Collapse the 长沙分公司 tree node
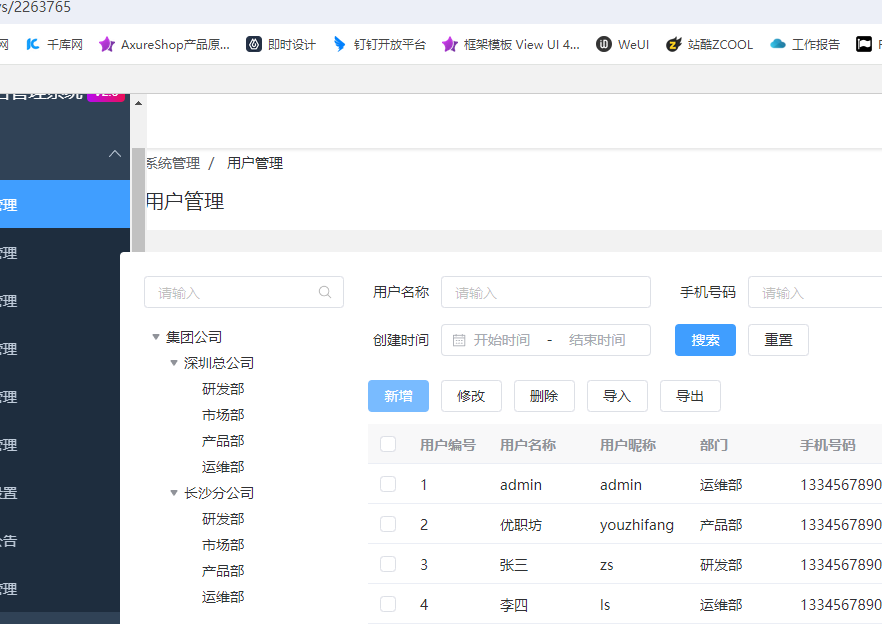Image resolution: width=882 pixels, height=624 pixels. tap(174, 493)
